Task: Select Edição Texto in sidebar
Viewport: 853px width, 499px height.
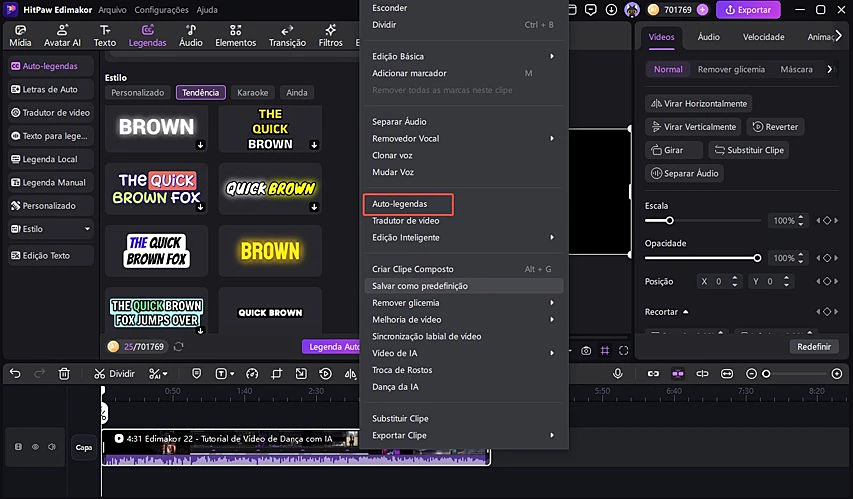Action: (x=51, y=255)
